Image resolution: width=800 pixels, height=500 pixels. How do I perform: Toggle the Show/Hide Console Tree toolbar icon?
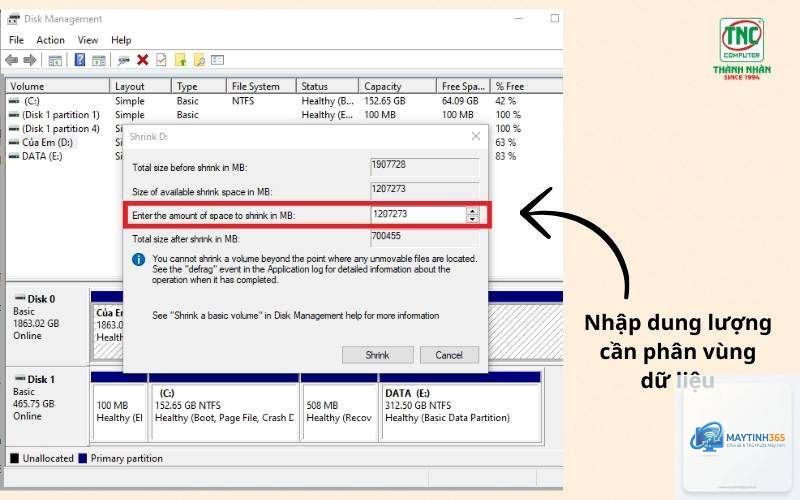point(55,60)
